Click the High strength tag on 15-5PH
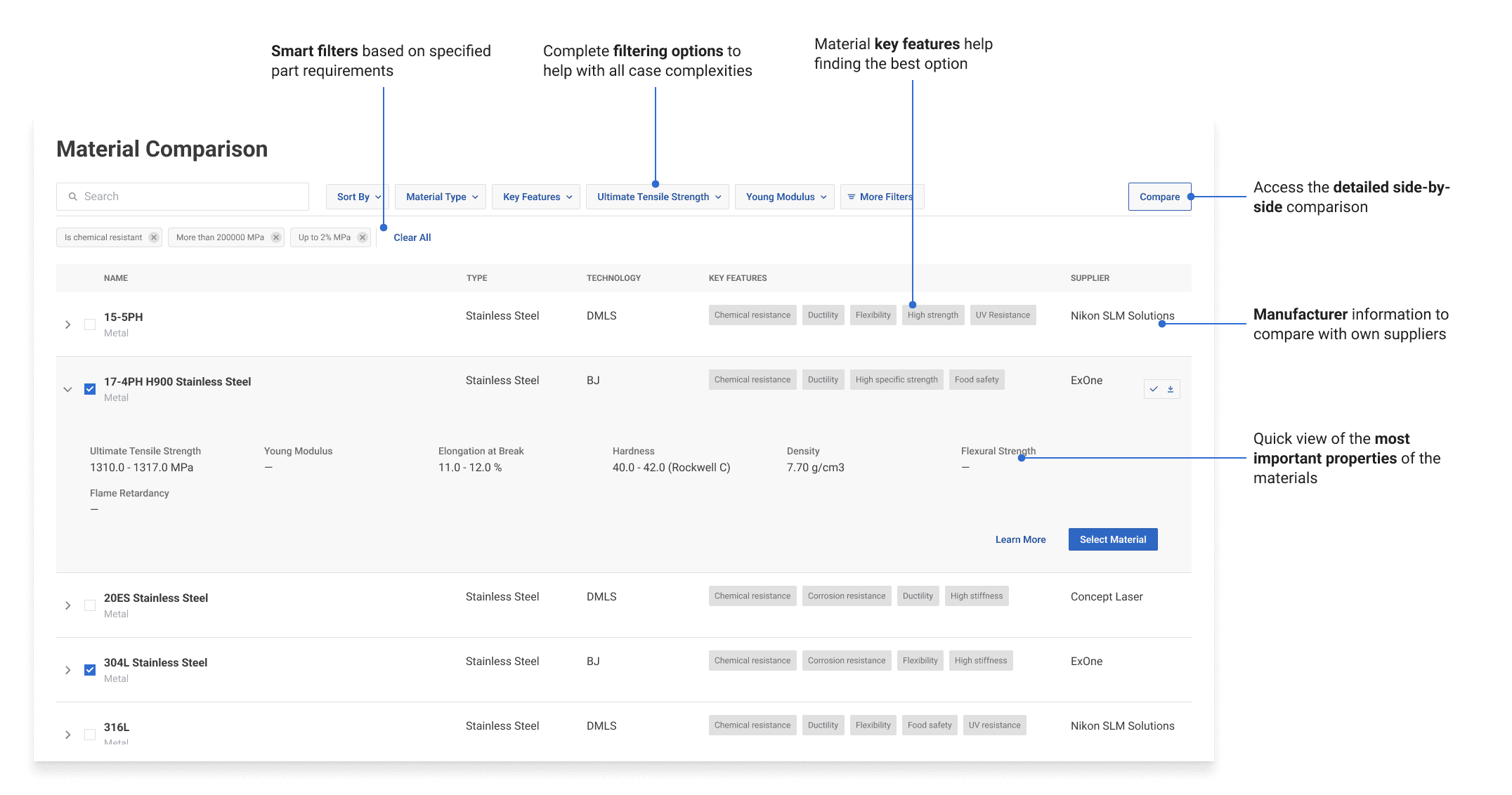This screenshot has height=795, width=1512. pyautogui.click(x=932, y=315)
